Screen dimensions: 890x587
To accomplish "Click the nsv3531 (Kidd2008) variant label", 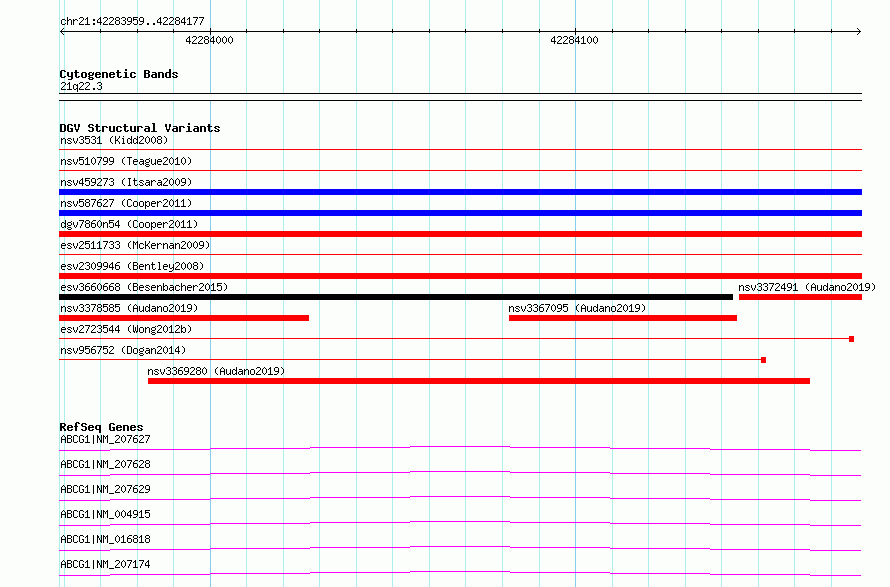I will point(114,140).
